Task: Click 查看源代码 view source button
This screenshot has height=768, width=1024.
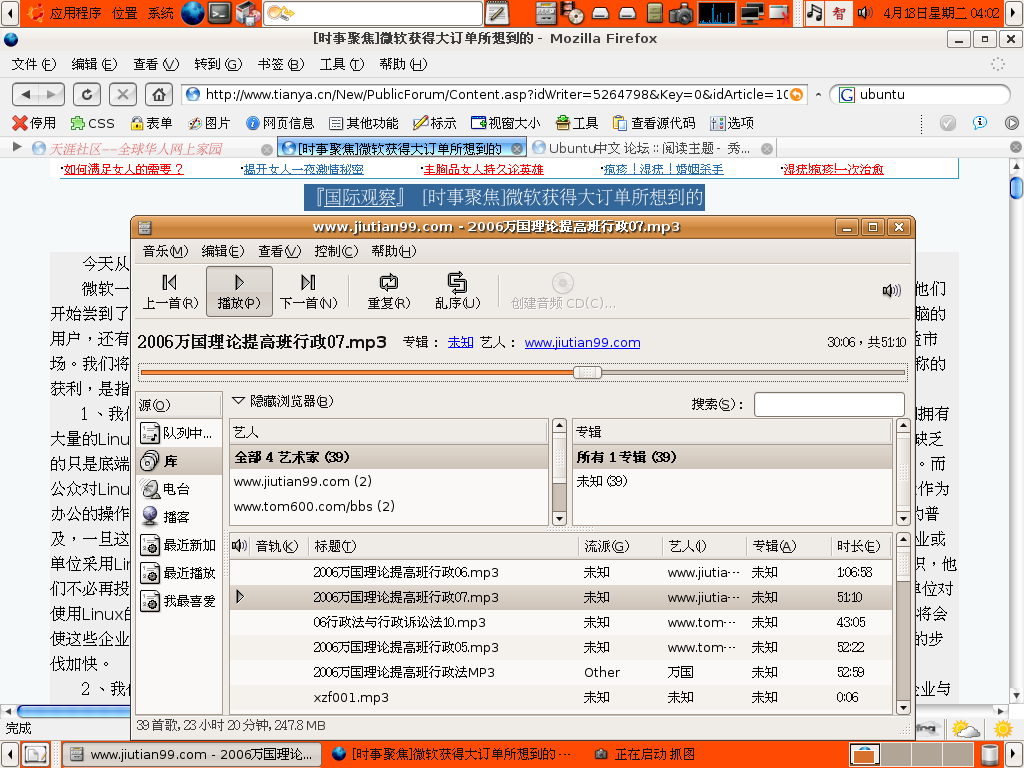Action: (x=654, y=123)
